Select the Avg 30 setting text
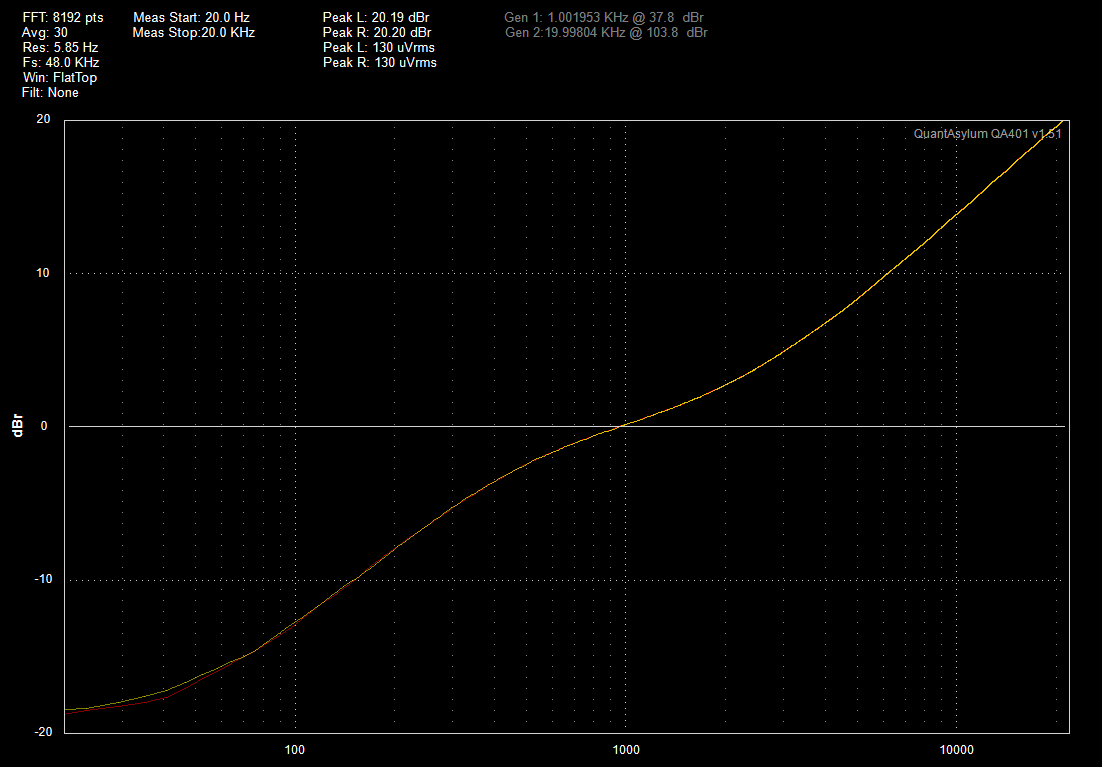The width and height of the screenshot is (1102, 767). (45, 33)
